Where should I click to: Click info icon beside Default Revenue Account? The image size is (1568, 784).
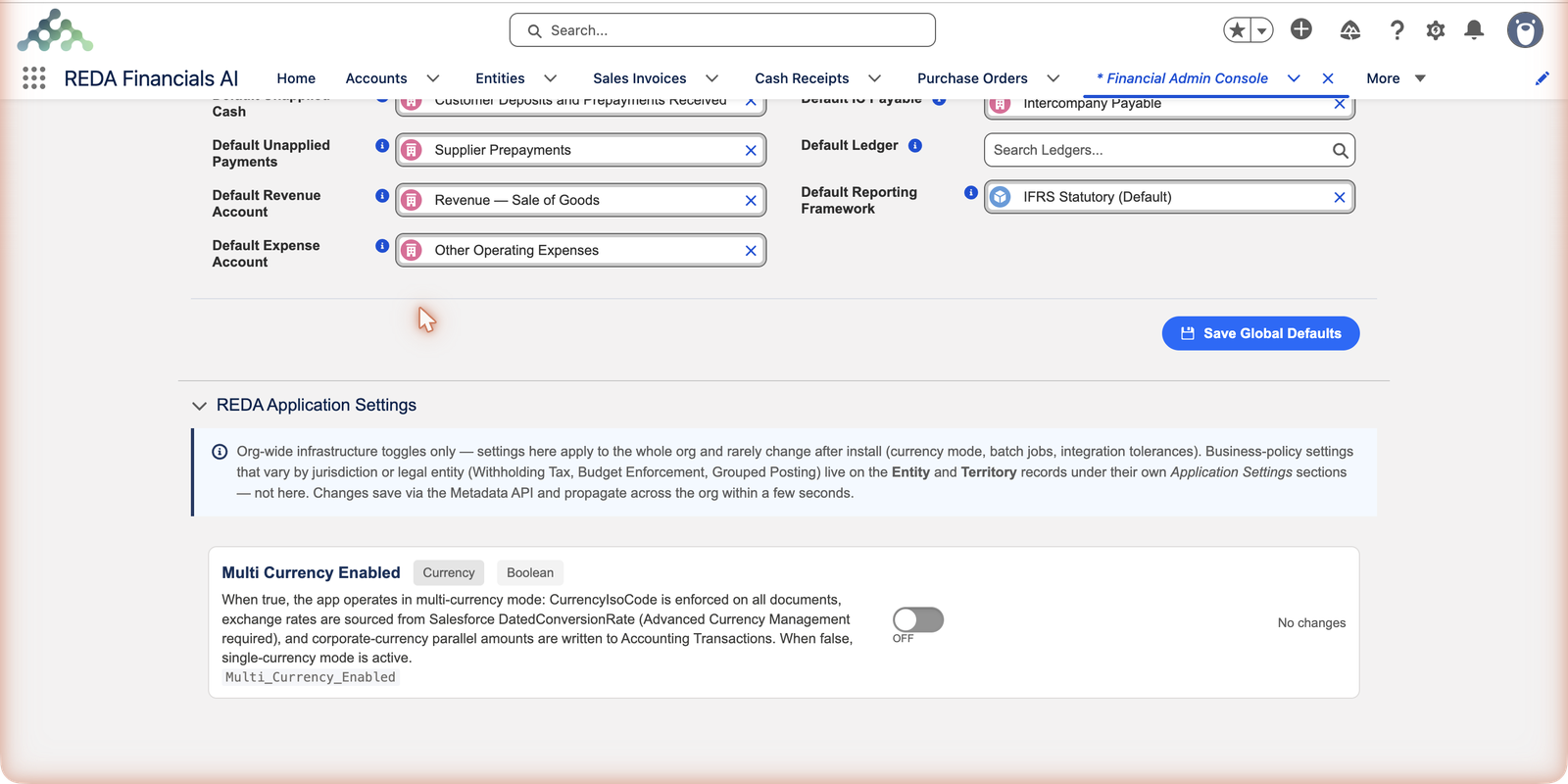[382, 195]
